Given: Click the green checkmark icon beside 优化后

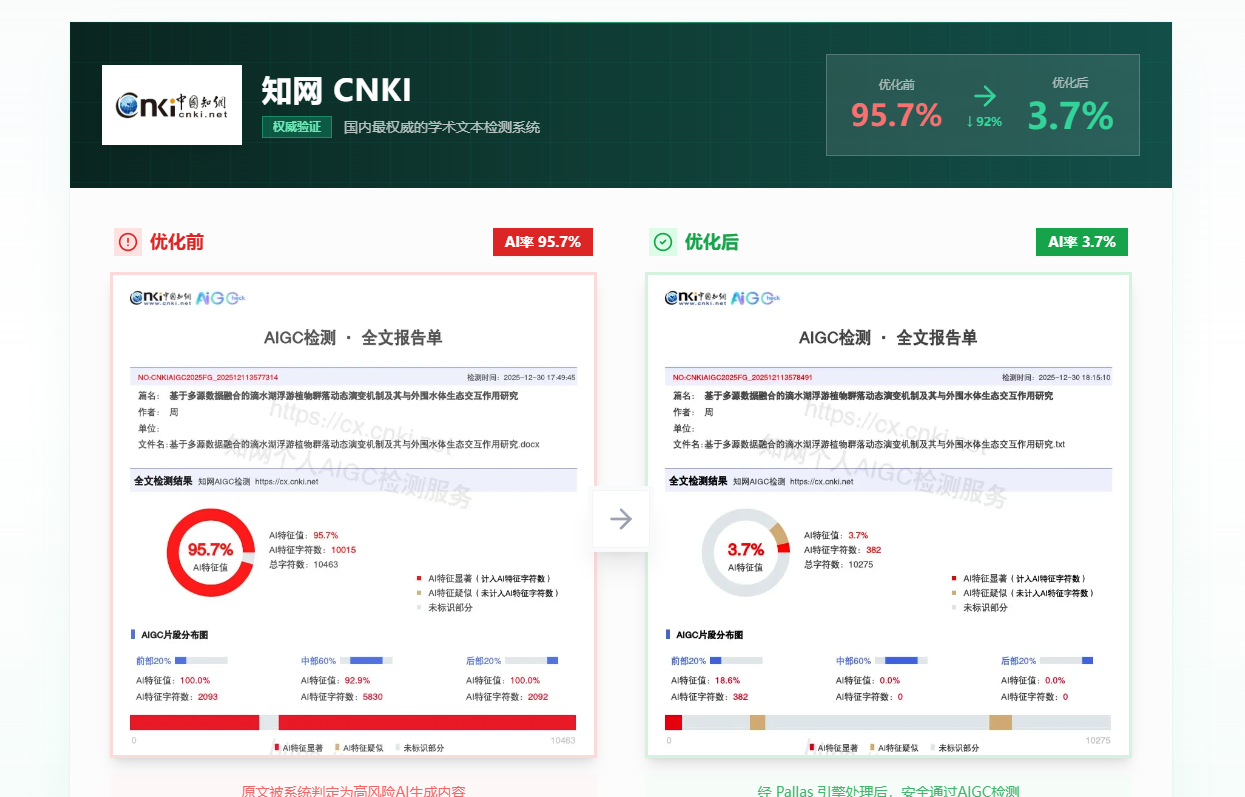Looking at the screenshot, I should [x=663, y=242].
